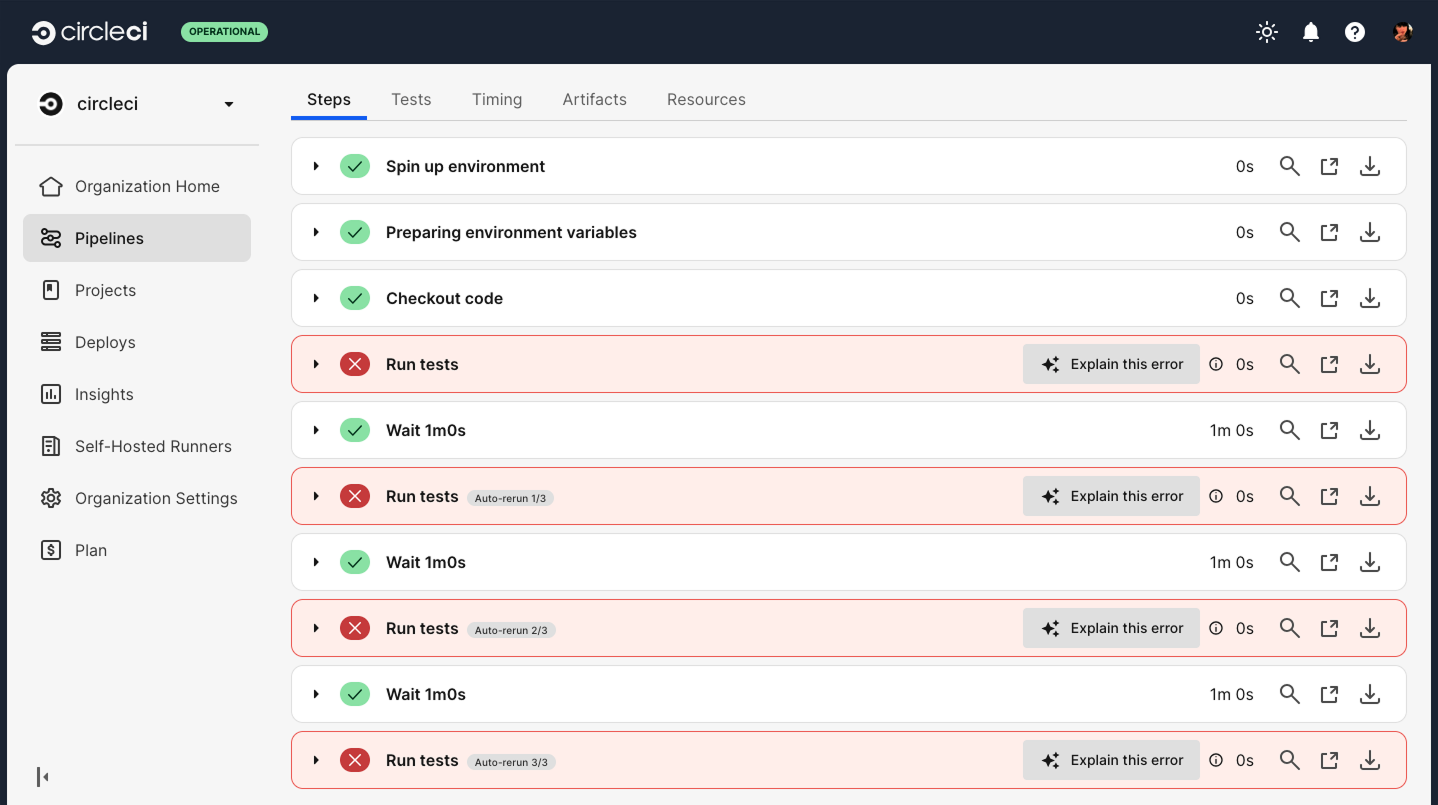This screenshot has width=1438, height=805.
Task: Click Explain this error on first Run tests
Action: [x=1111, y=364]
